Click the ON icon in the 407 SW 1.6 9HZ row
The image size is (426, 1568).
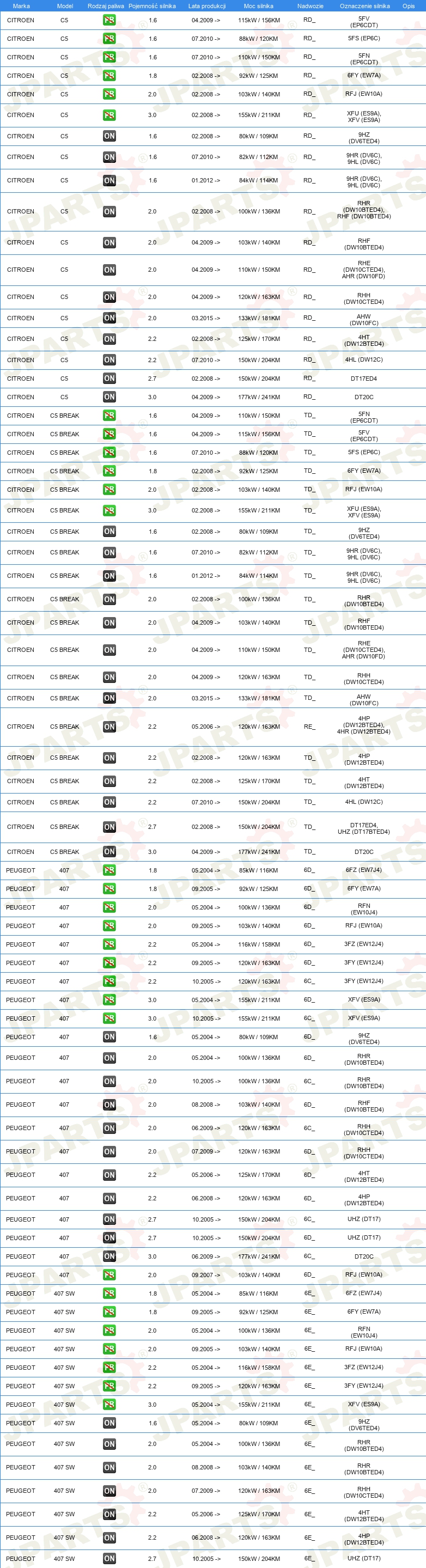tap(109, 1423)
